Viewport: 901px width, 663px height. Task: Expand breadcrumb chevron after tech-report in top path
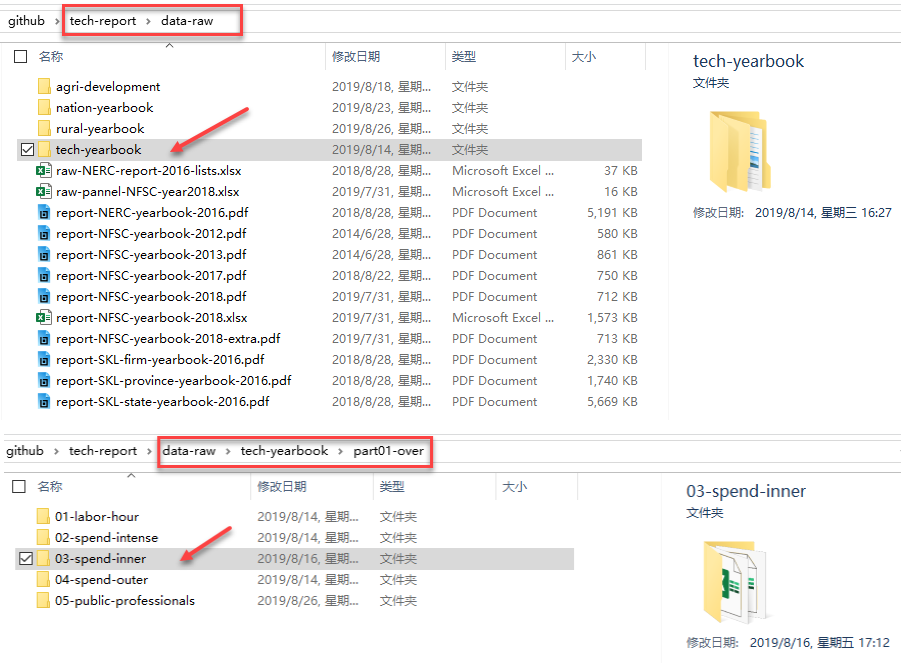149,21
